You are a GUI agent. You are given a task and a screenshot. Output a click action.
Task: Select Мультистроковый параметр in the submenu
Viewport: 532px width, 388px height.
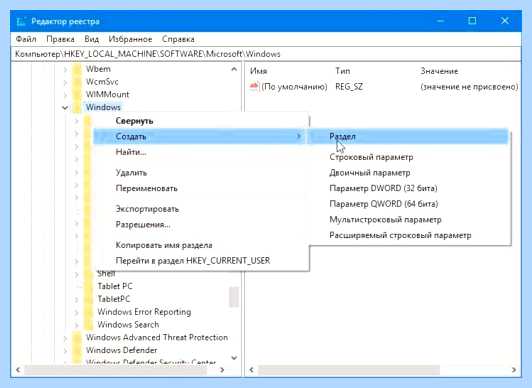click(x=408, y=219)
